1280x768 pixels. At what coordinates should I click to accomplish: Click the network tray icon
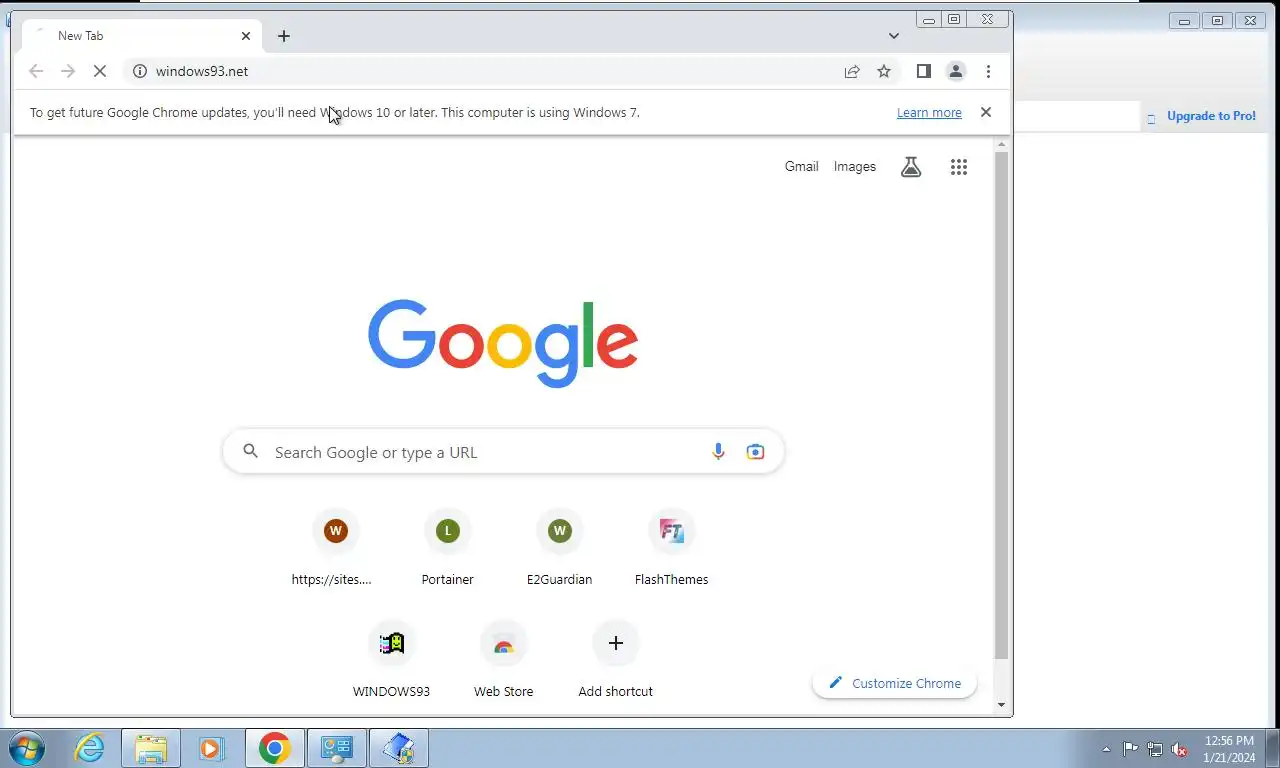click(1155, 749)
